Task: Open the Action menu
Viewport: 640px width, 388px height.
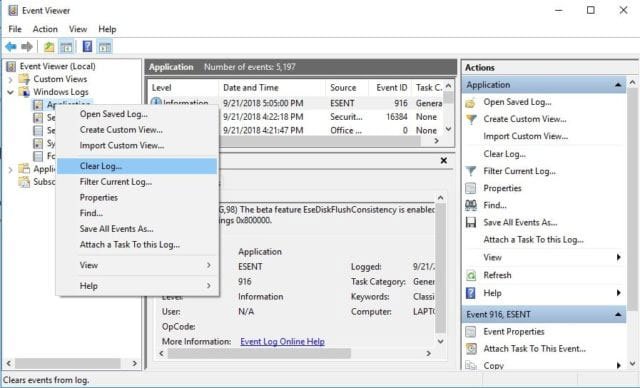Action: pos(45,29)
